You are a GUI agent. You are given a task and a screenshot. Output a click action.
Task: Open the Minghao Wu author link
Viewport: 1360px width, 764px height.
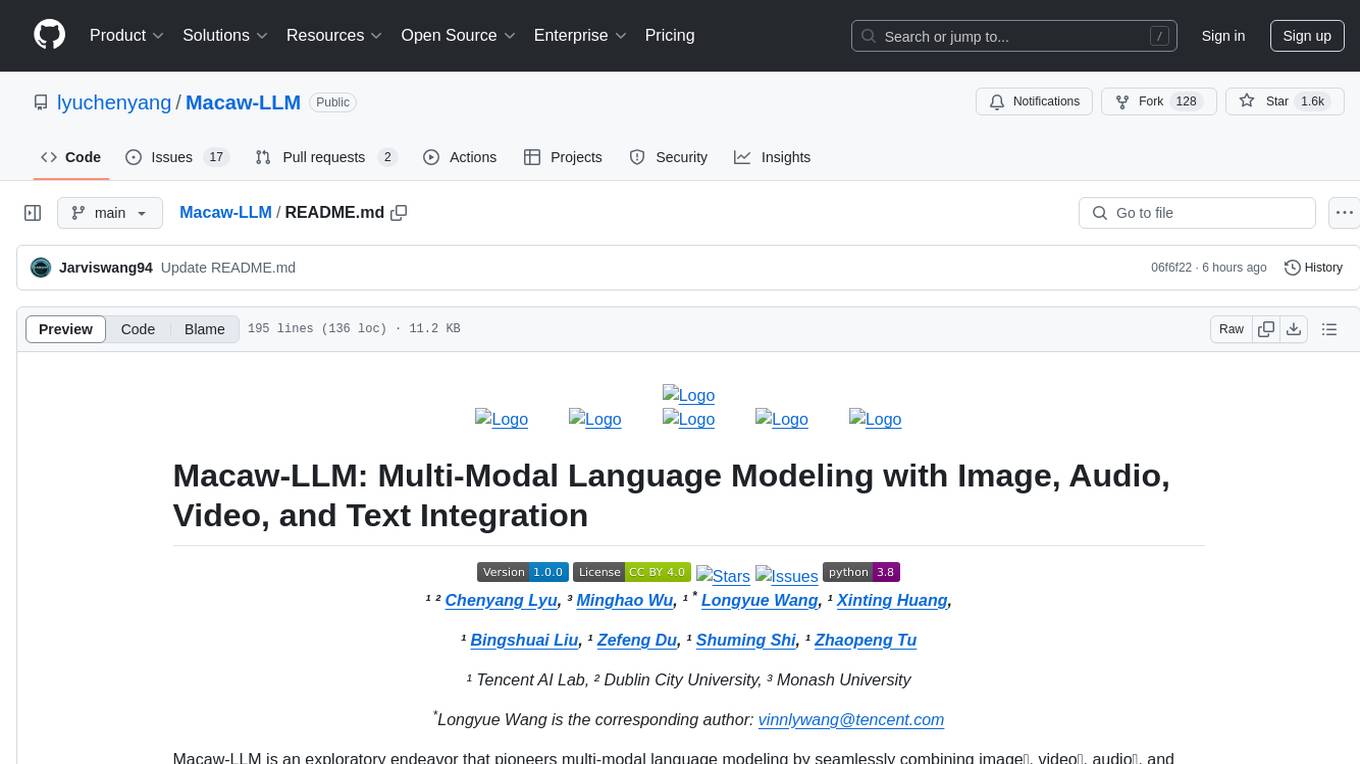click(x=626, y=600)
